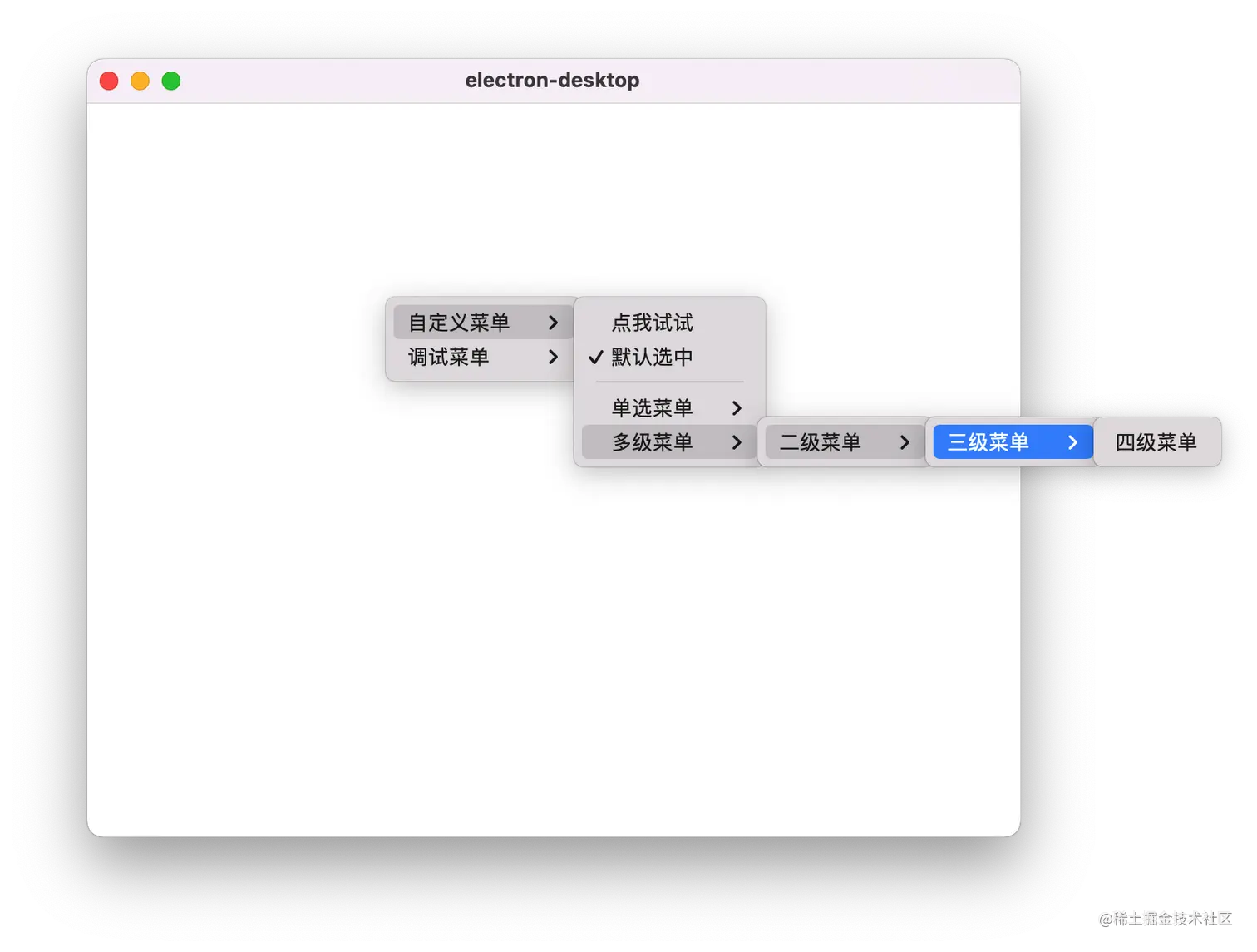
Task: Click the electron-desktop title bar
Action: coord(553,80)
